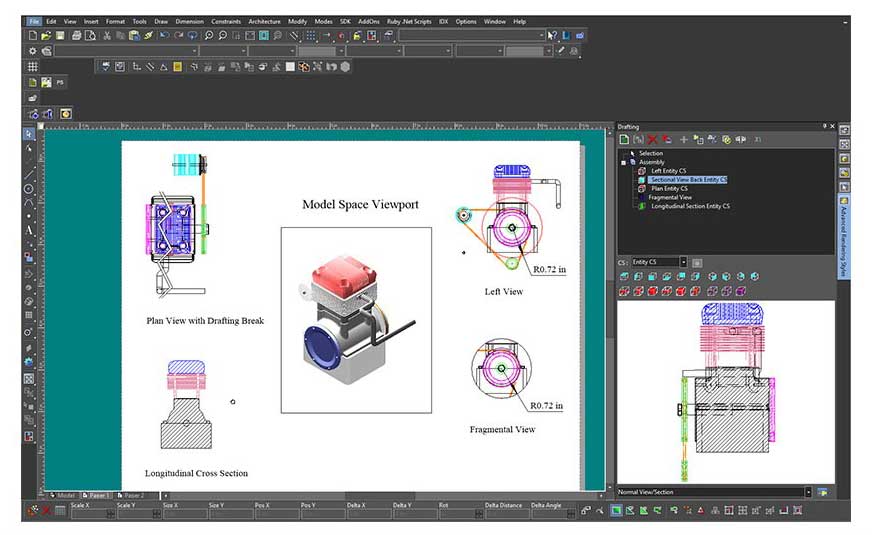The width and height of the screenshot is (872, 535).
Task: Open the Advanced Rendering Styles side tab
Action: point(844,237)
